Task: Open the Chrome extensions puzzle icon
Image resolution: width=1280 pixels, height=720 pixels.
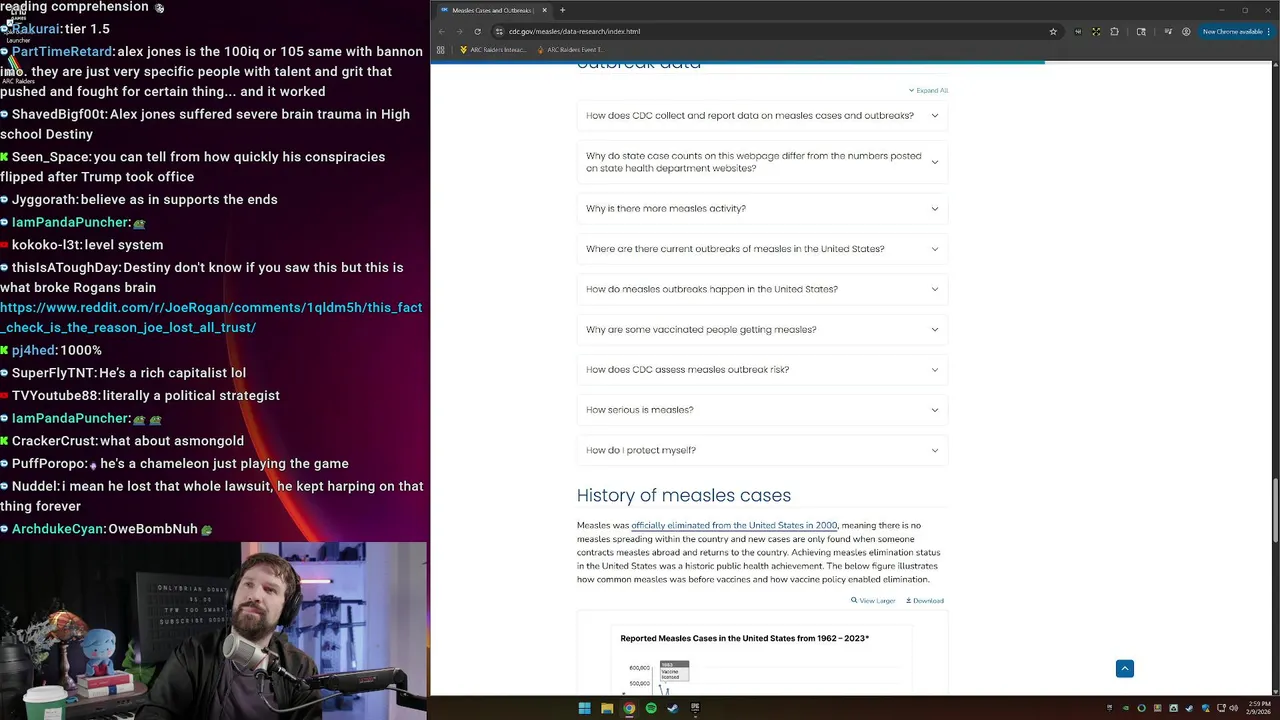Action: 1114,31
